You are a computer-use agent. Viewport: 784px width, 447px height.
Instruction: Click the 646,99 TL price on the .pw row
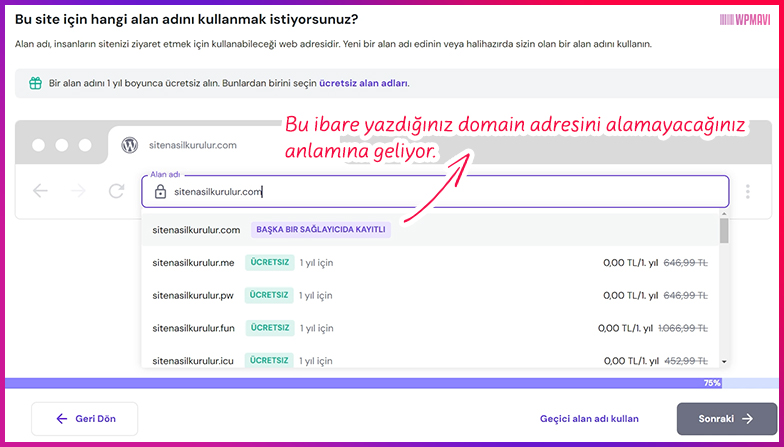[x=686, y=296]
